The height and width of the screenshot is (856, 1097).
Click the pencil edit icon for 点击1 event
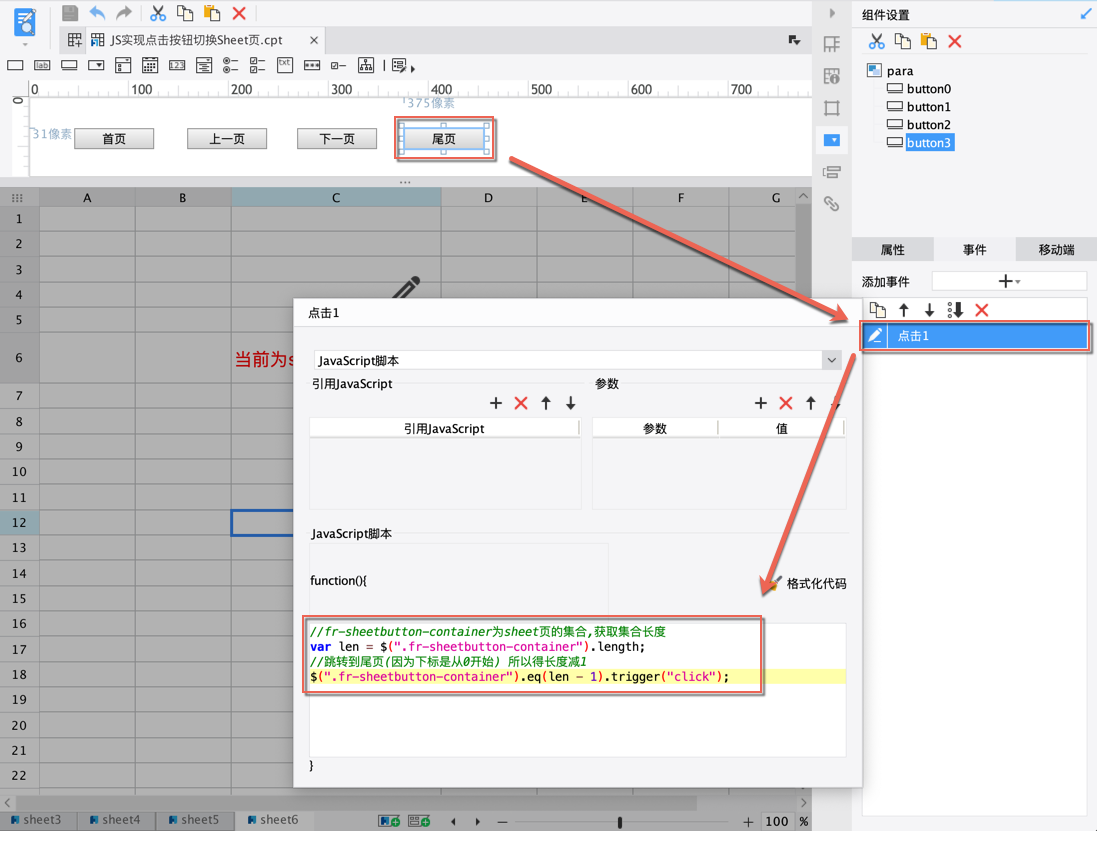coord(875,336)
